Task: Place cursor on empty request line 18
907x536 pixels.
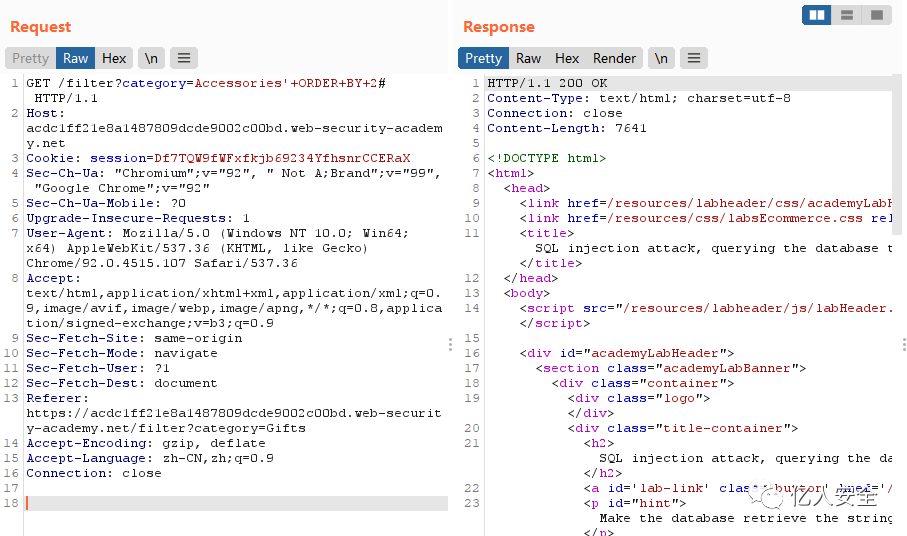Action: click(x=236, y=504)
